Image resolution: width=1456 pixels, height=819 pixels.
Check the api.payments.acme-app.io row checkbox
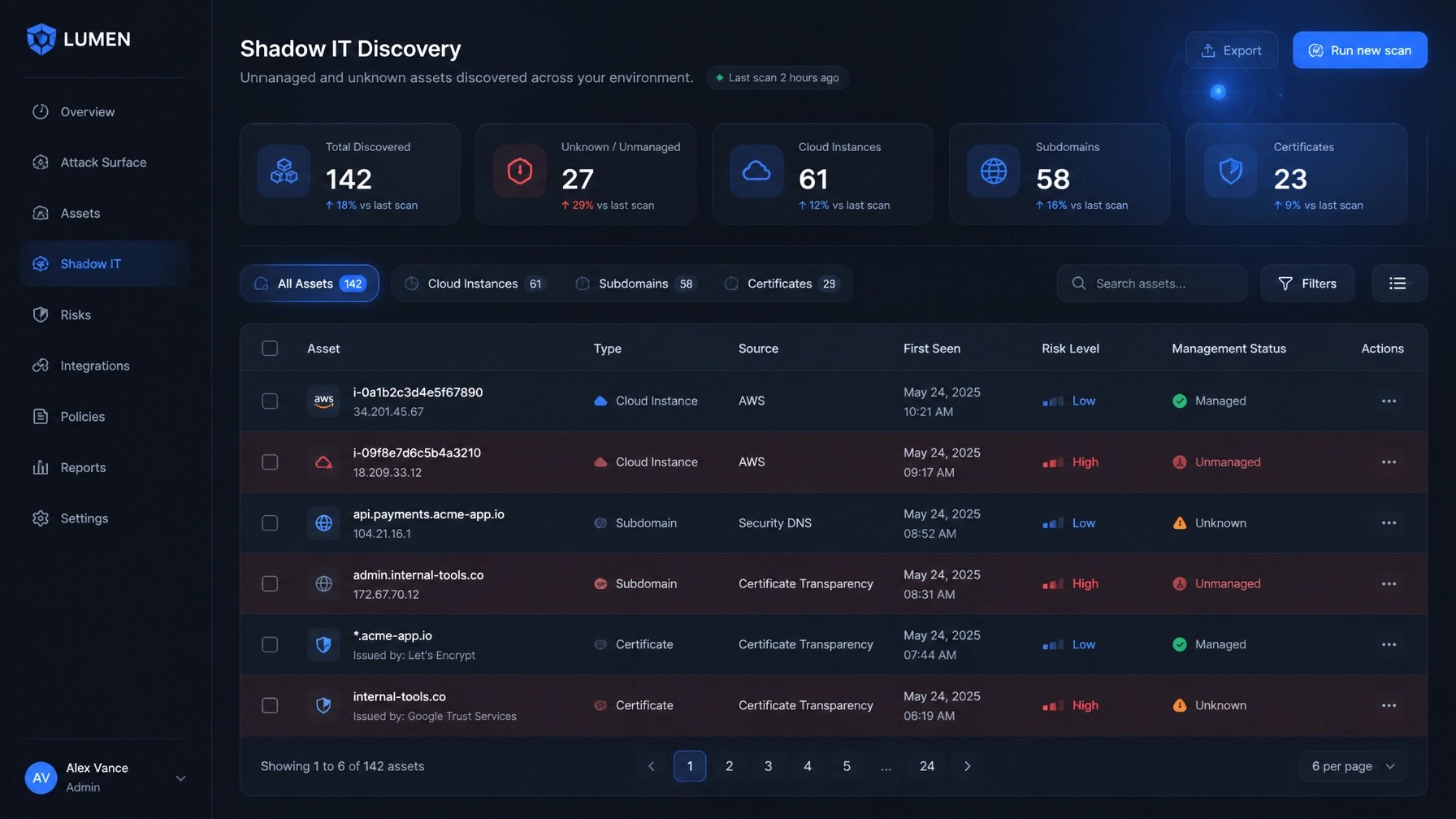coord(270,523)
